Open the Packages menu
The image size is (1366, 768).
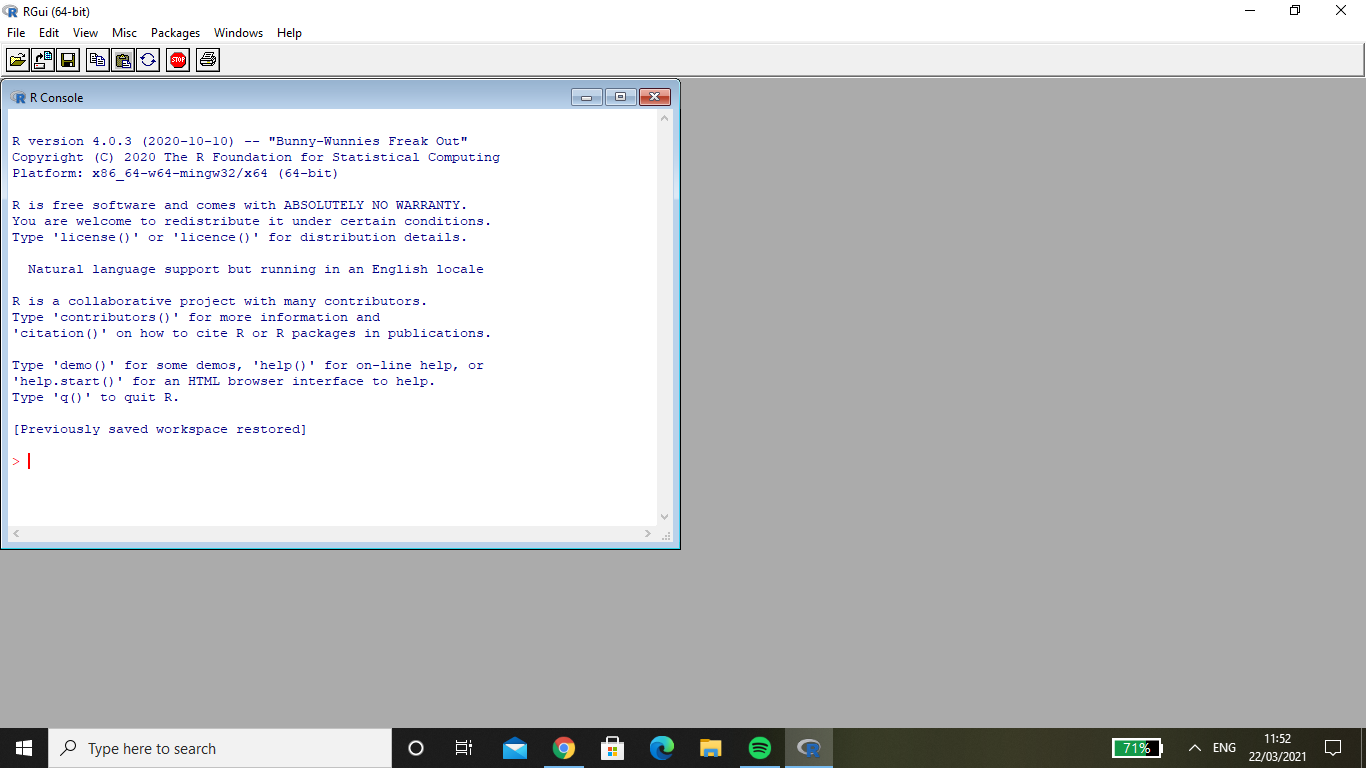click(175, 33)
